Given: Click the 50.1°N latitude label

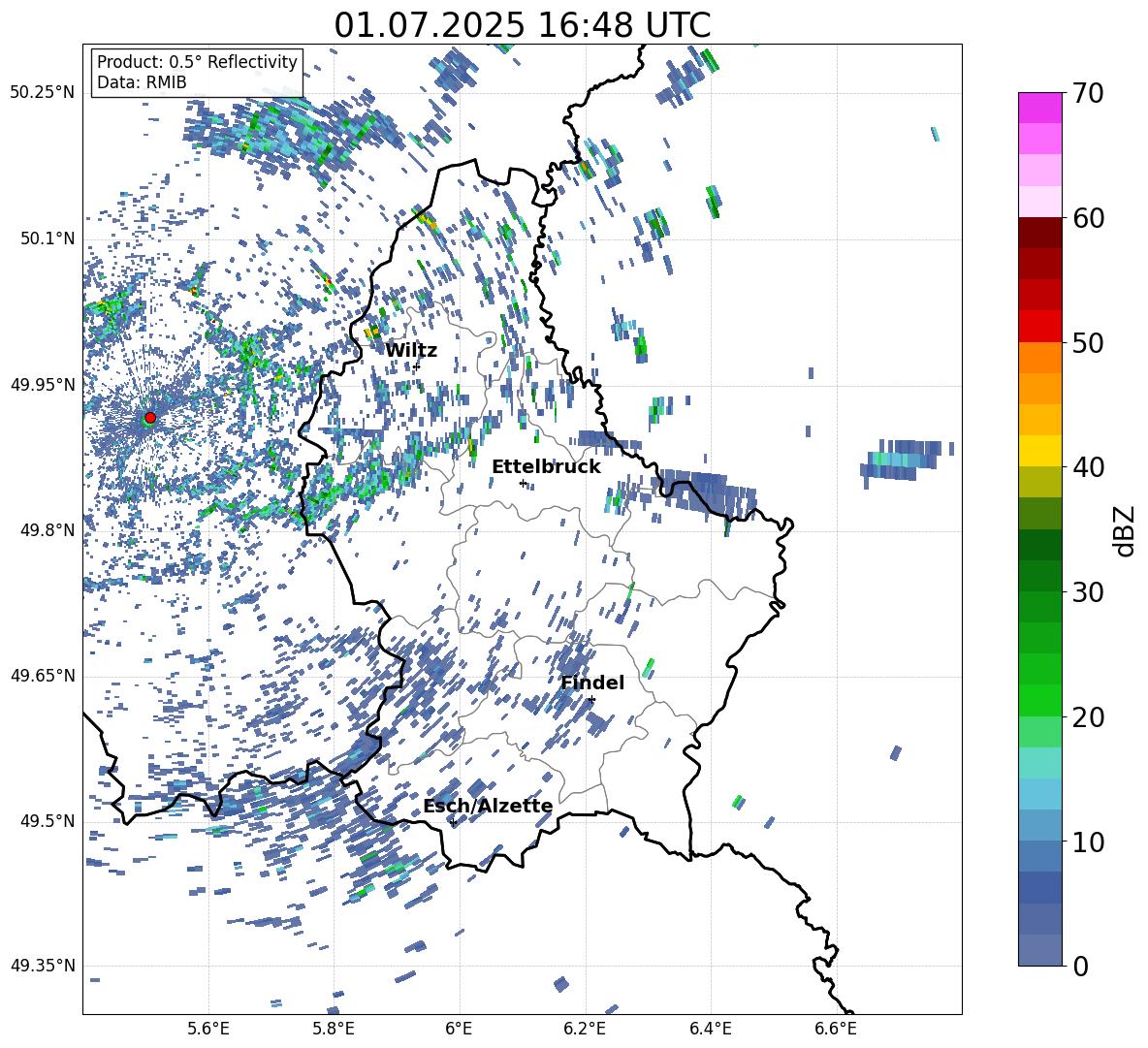Looking at the screenshot, I should pos(47,238).
